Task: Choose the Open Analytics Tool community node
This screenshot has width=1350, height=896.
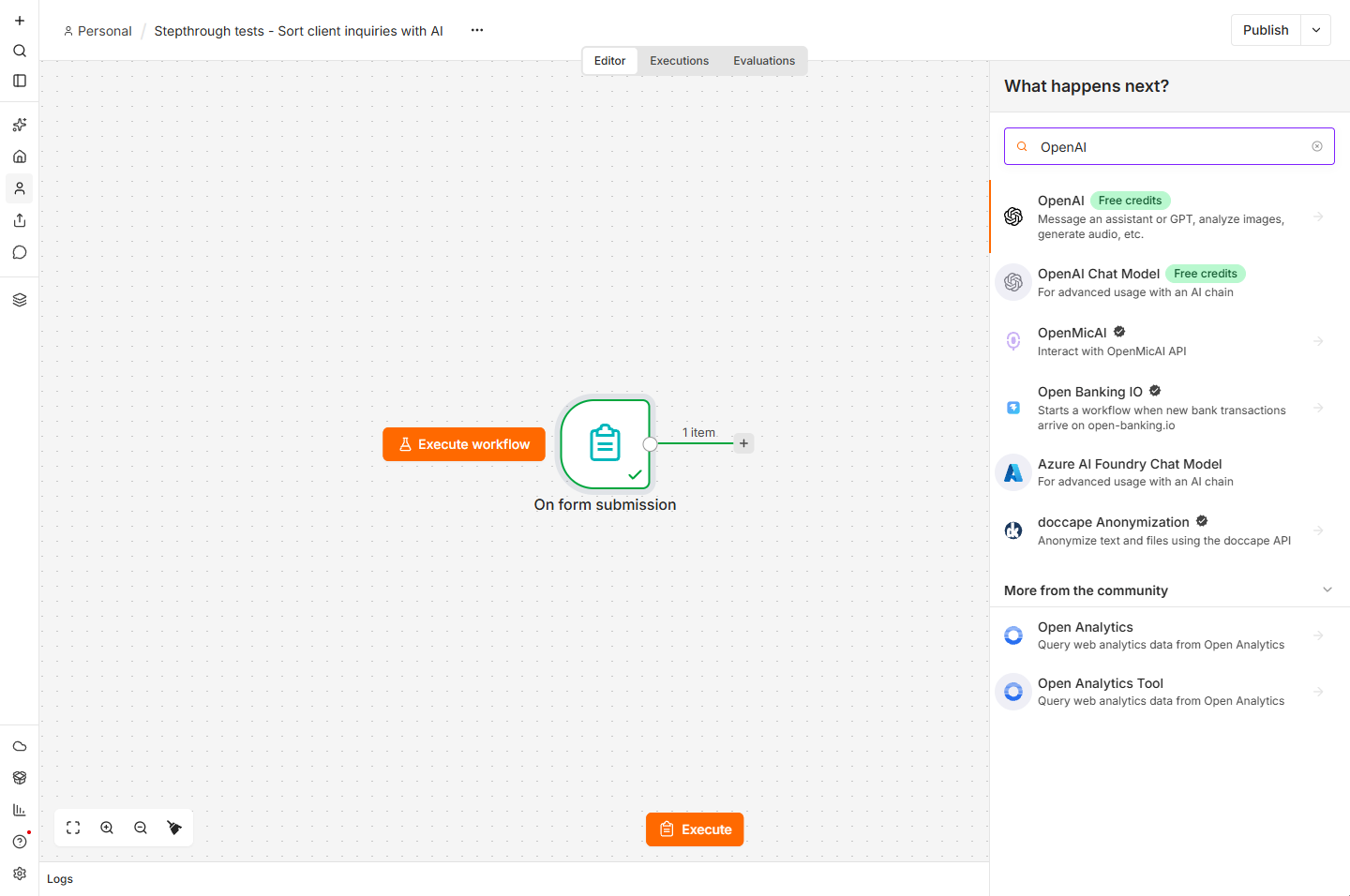Action: (1169, 692)
